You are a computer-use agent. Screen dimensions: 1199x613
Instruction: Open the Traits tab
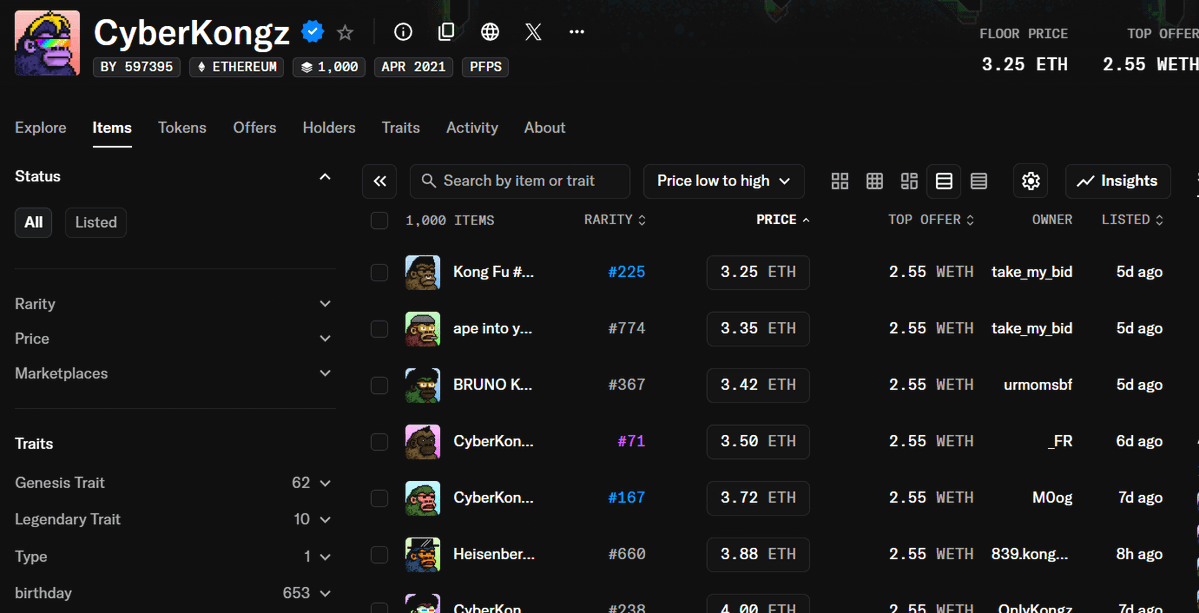[401, 128]
